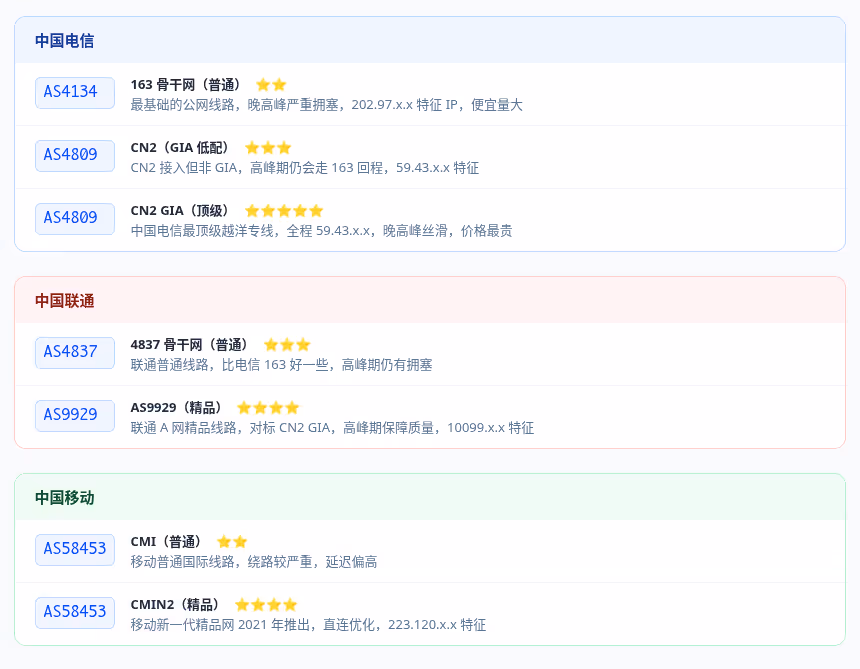Click the title CN2（GIA 低配）
Screen dimensions: 860x669
pyautogui.click(x=179, y=148)
